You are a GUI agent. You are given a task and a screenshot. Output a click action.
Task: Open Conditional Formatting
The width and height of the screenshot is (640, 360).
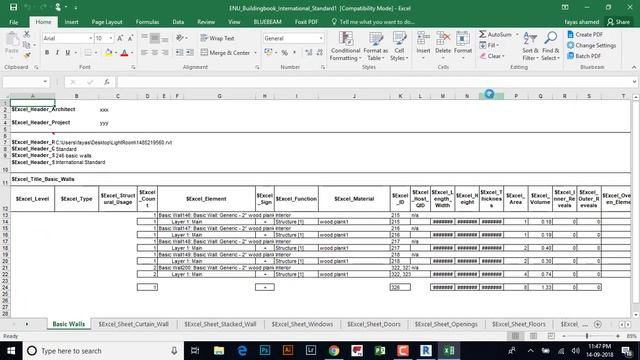click(345, 46)
